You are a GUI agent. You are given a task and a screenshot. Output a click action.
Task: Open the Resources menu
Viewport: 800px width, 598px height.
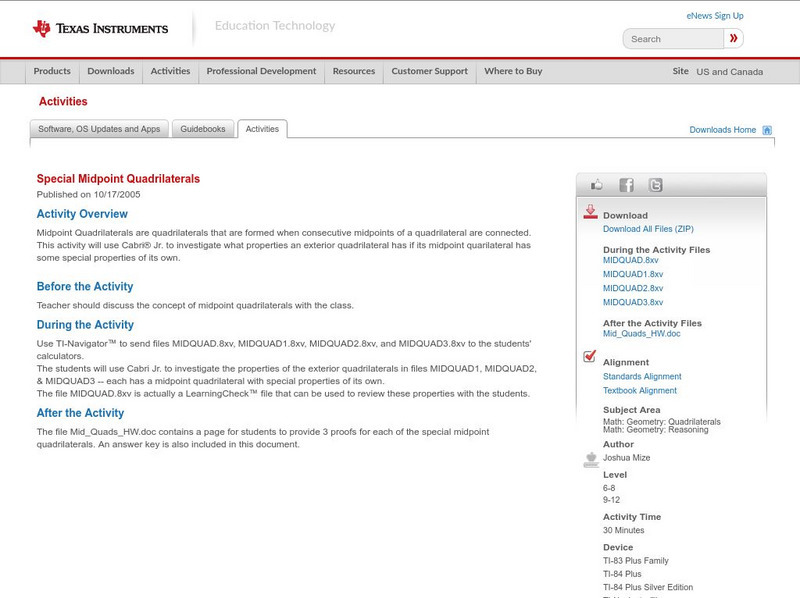tap(354, 71)
